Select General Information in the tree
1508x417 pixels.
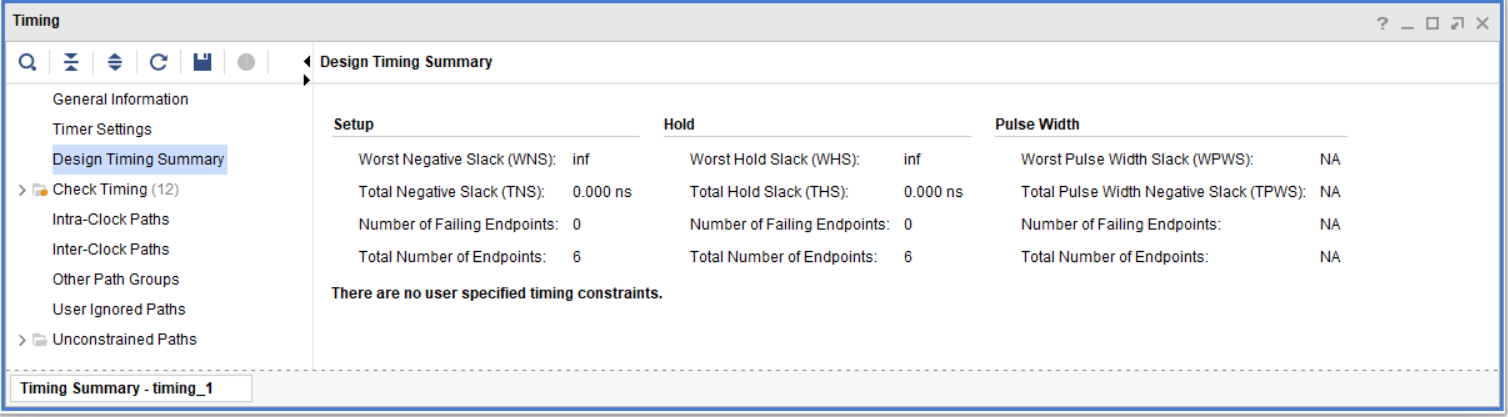[x=120, y=99]
